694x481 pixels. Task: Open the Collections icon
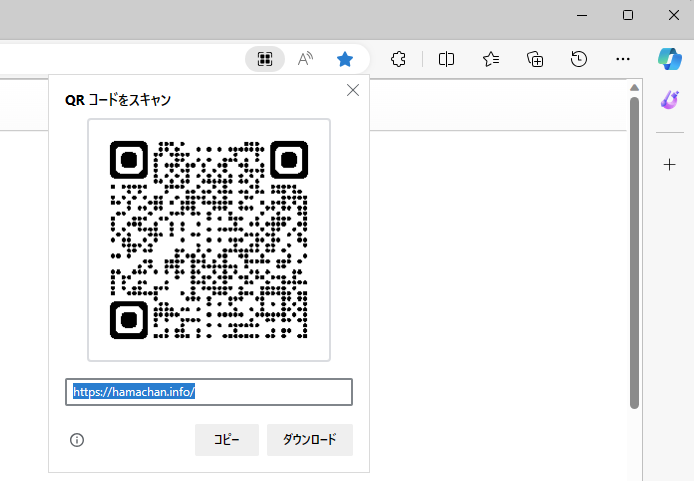(x=535, y=59)
